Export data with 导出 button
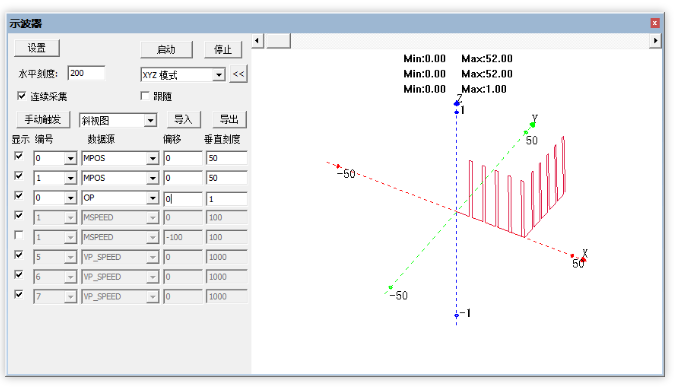 click(230, 119)
